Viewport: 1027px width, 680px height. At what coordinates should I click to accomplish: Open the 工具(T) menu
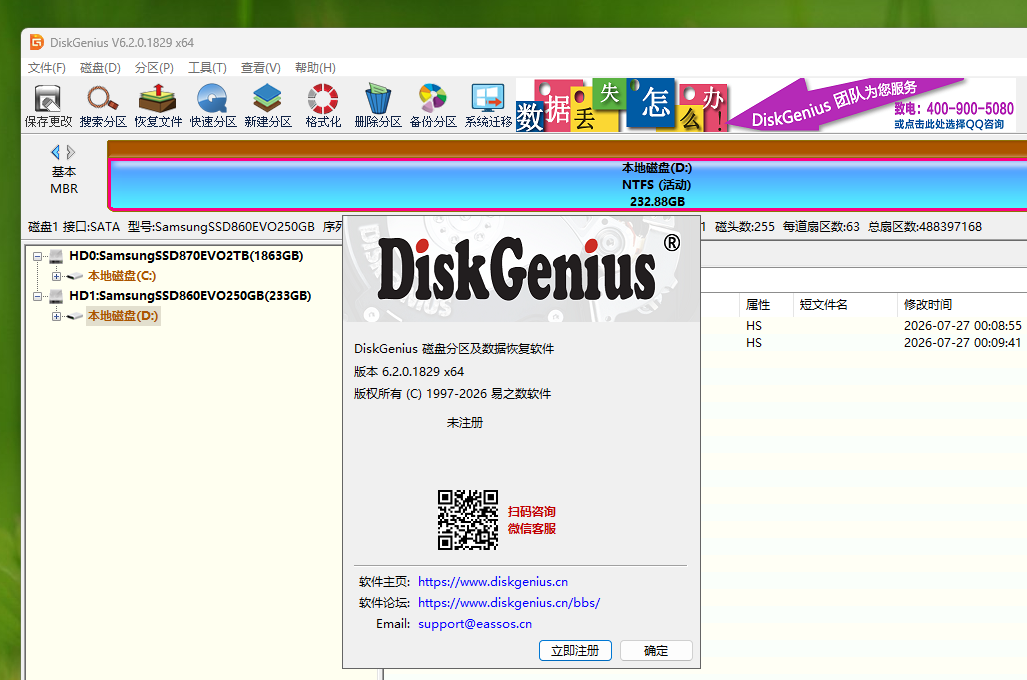207,67
